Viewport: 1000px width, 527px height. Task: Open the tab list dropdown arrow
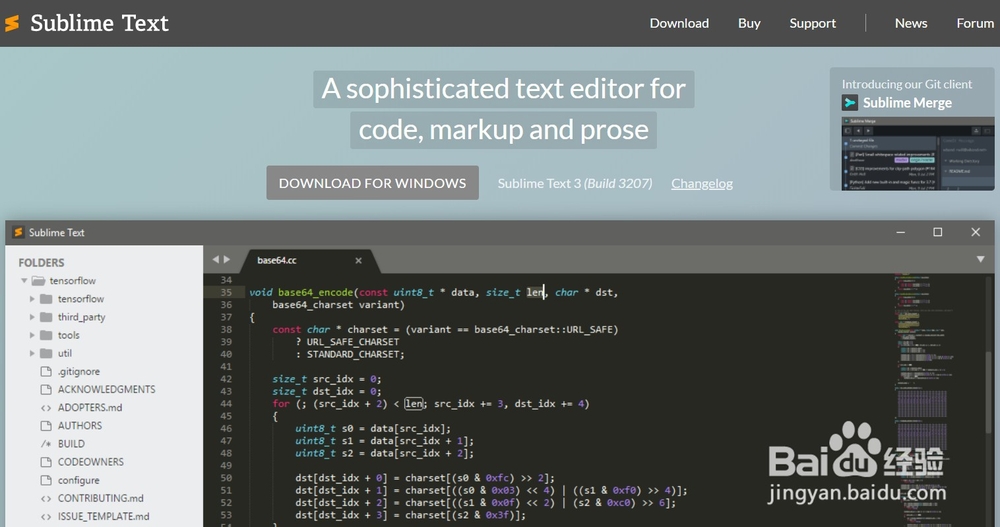[x=980, y=259]
